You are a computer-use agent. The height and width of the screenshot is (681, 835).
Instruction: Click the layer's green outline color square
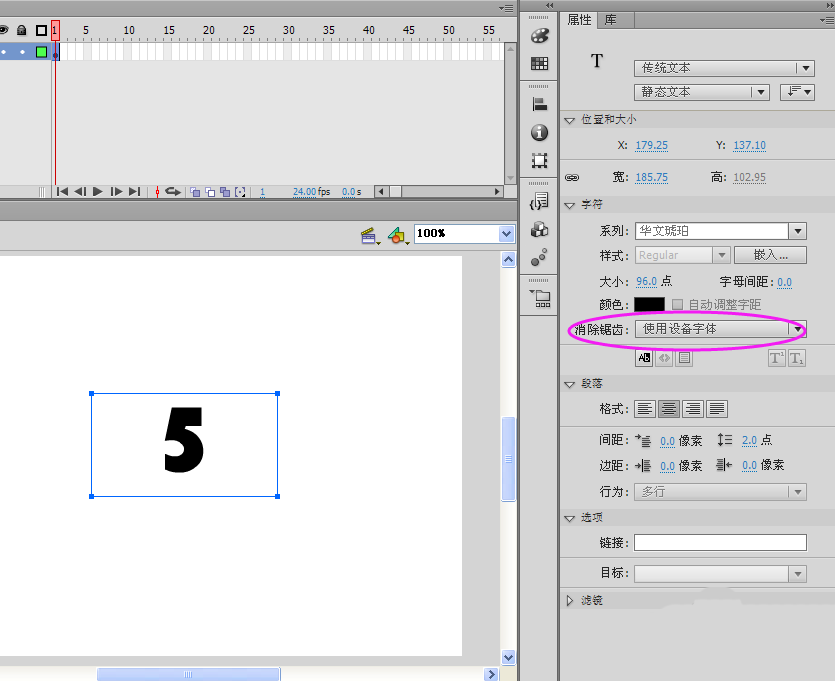[x=42, y=52]
